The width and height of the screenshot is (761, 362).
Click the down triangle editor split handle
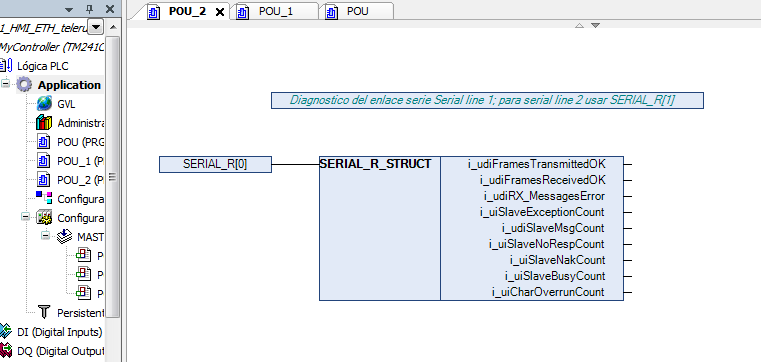(596, 25)
